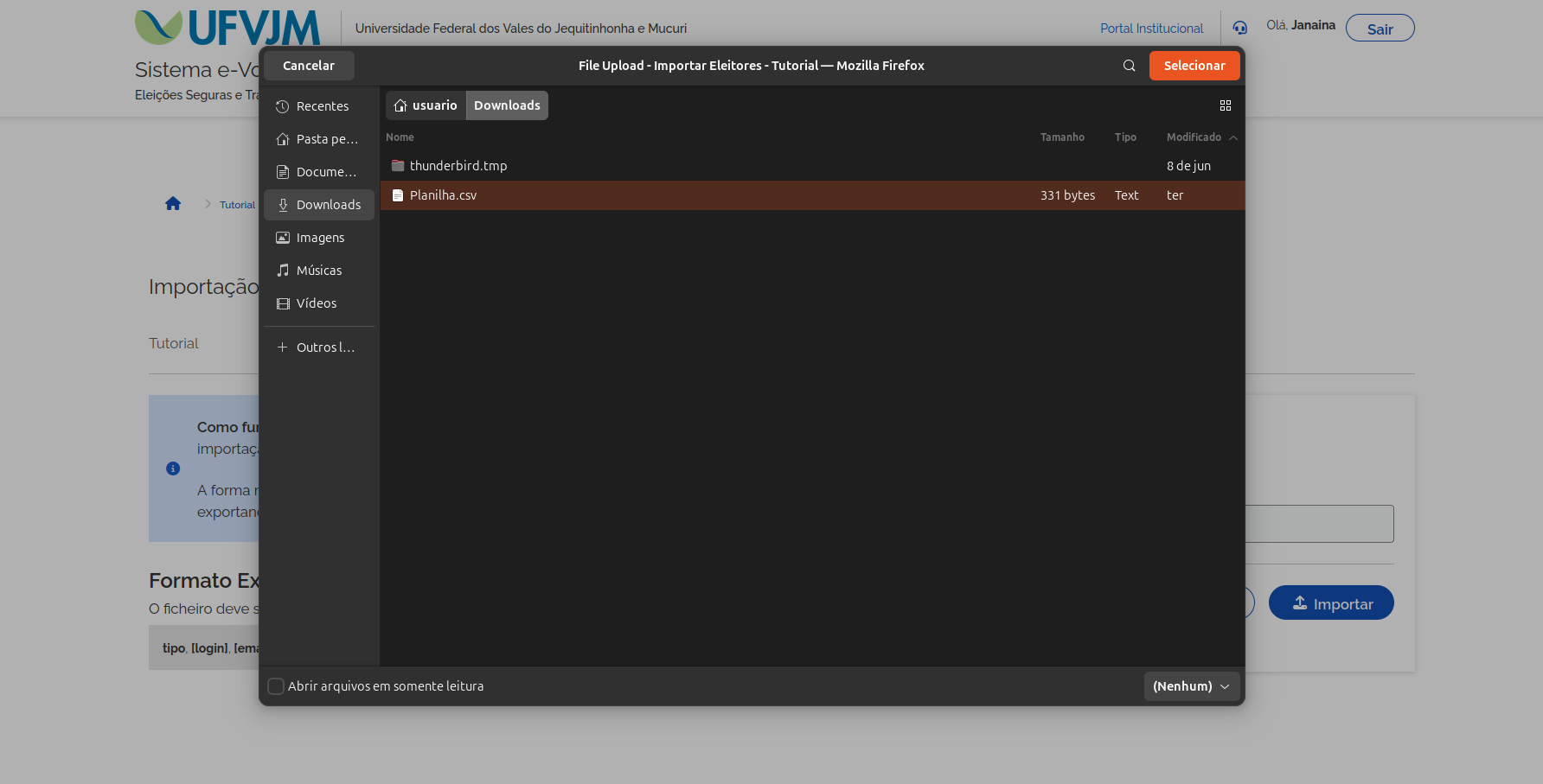Click the home breadcrumb icon on the webpage

pos(173,203)
